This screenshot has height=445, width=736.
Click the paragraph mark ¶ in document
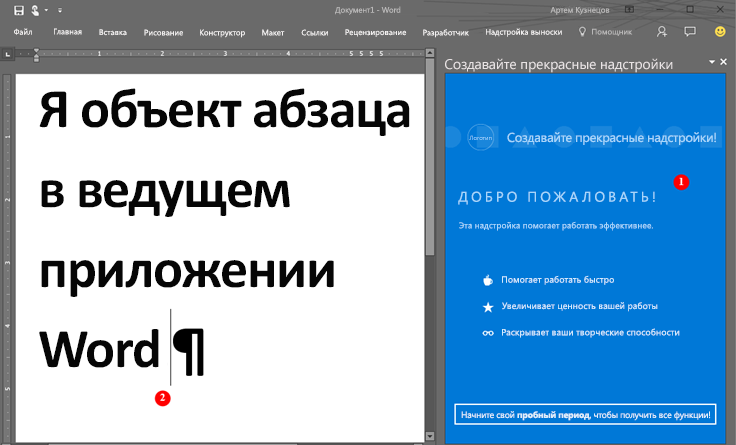pos(189,352)
